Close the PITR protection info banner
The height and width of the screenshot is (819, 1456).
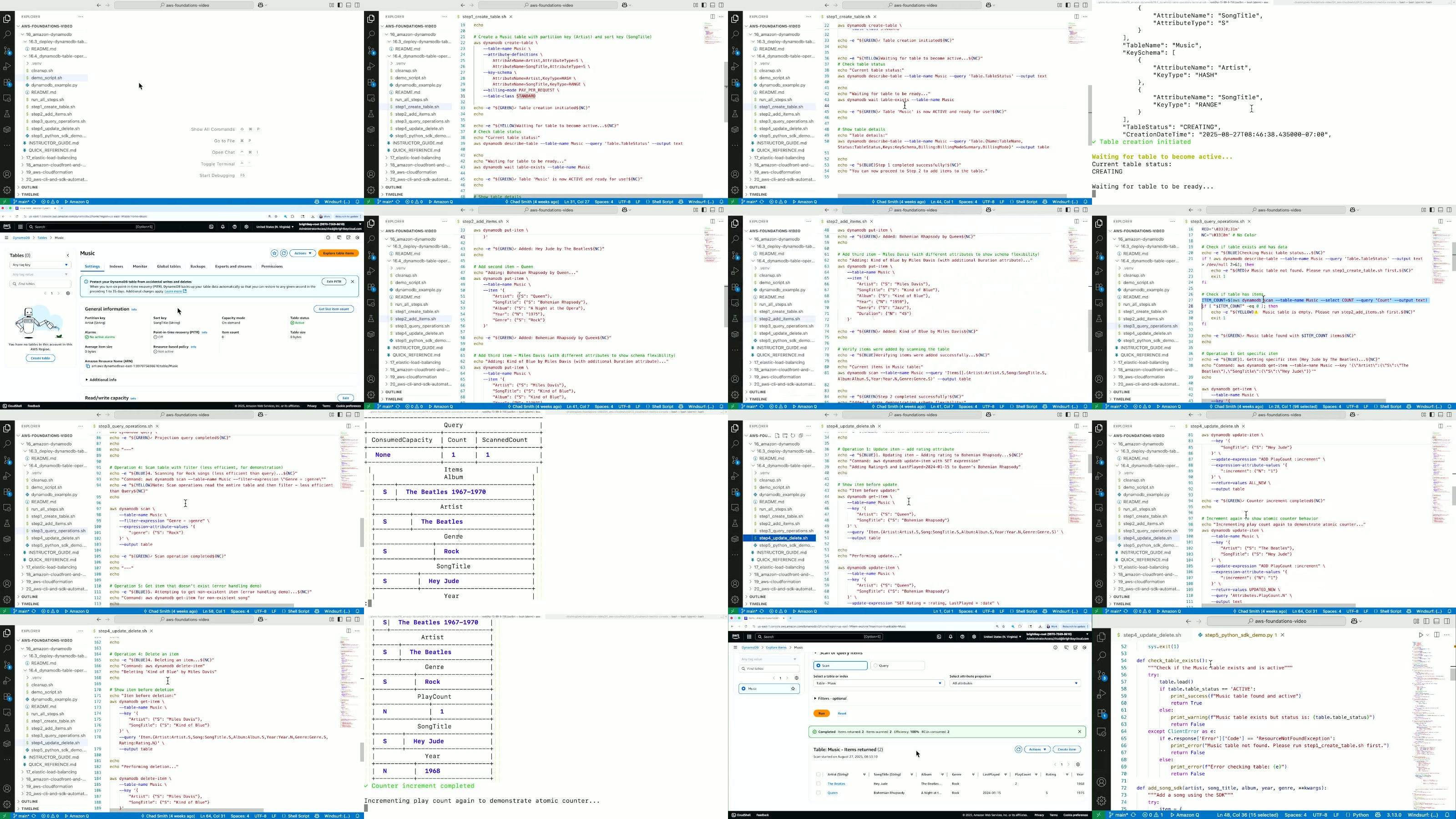point(352,282)
